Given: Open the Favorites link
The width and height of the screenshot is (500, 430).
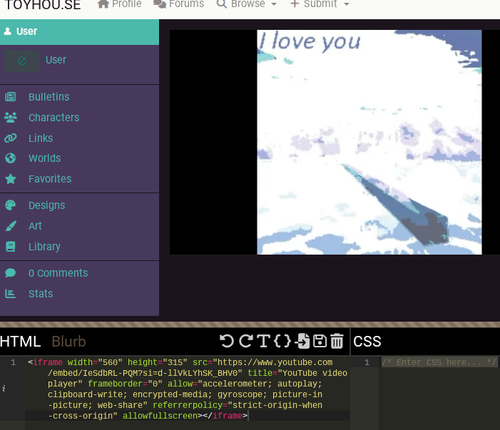Looking at the screenshot, I should 50,179.
